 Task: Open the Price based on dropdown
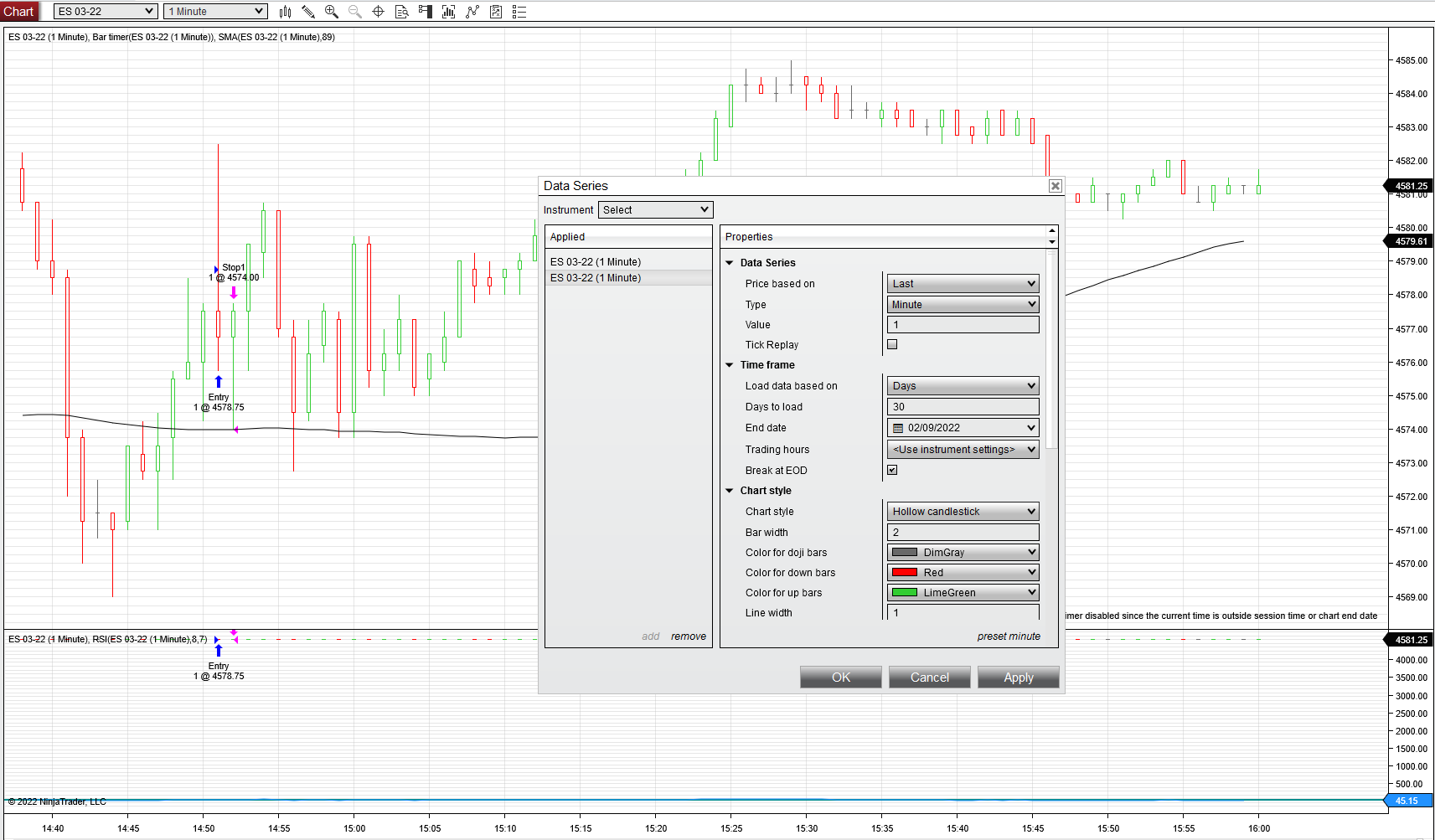click(963, 284)
